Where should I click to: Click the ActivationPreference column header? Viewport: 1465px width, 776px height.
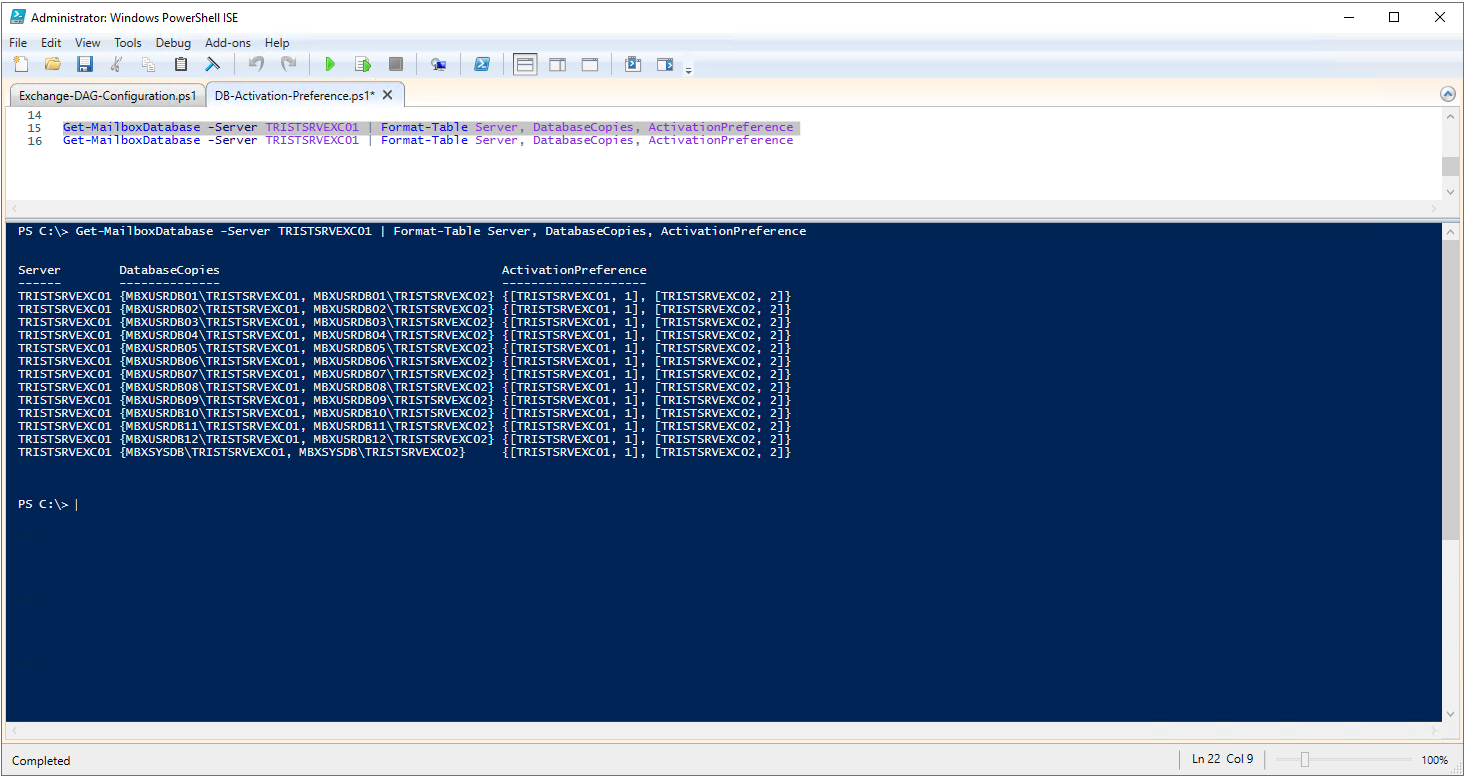pyautogui.click(x=574, y=270)
